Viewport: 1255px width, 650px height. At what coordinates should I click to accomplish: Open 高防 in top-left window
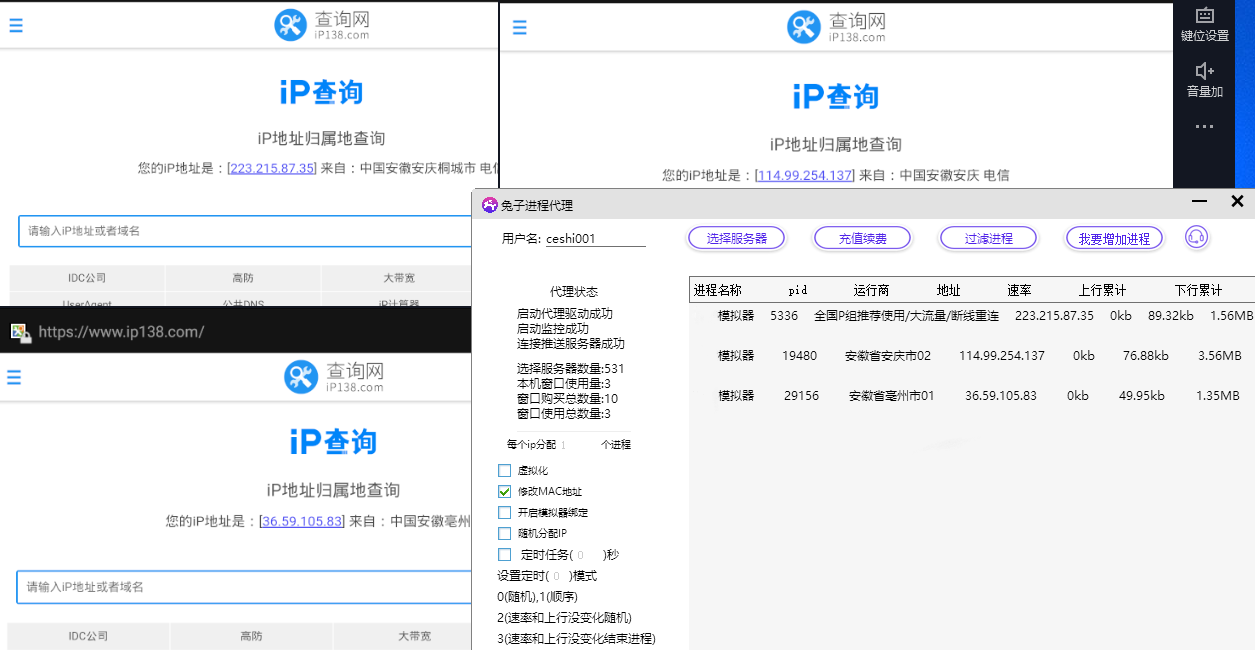243,278
